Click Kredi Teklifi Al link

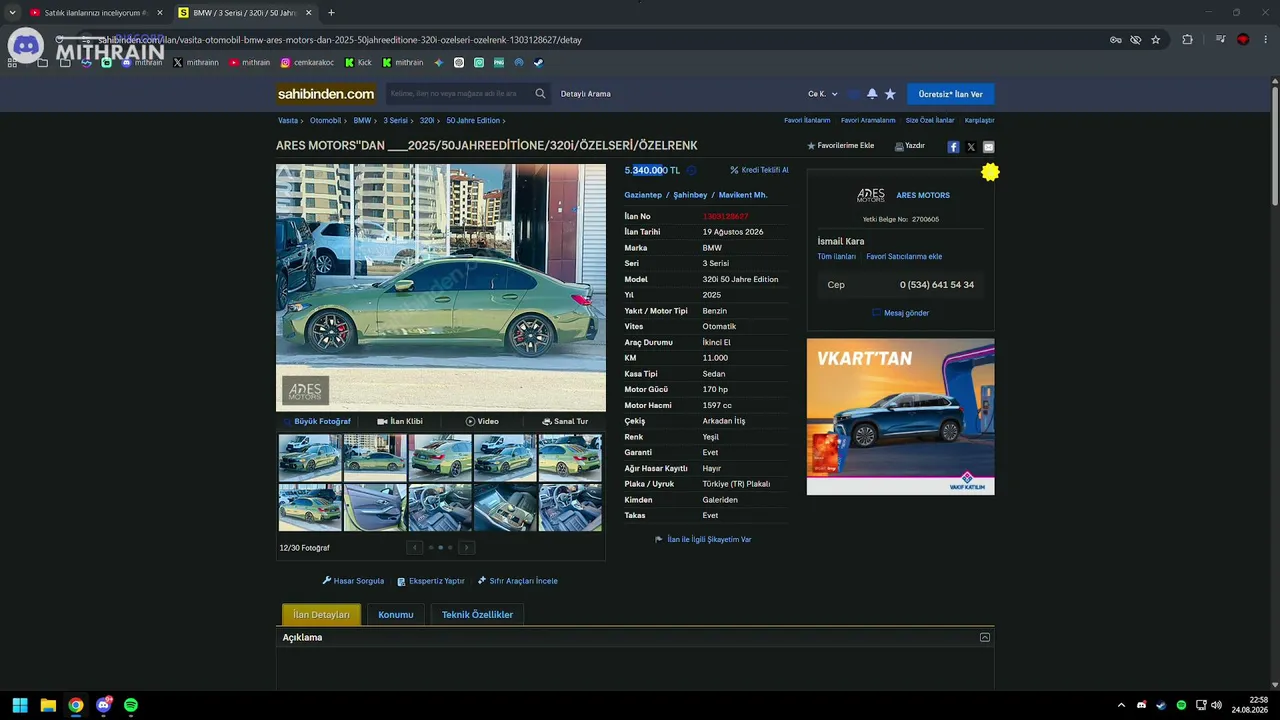coord(759,170)
